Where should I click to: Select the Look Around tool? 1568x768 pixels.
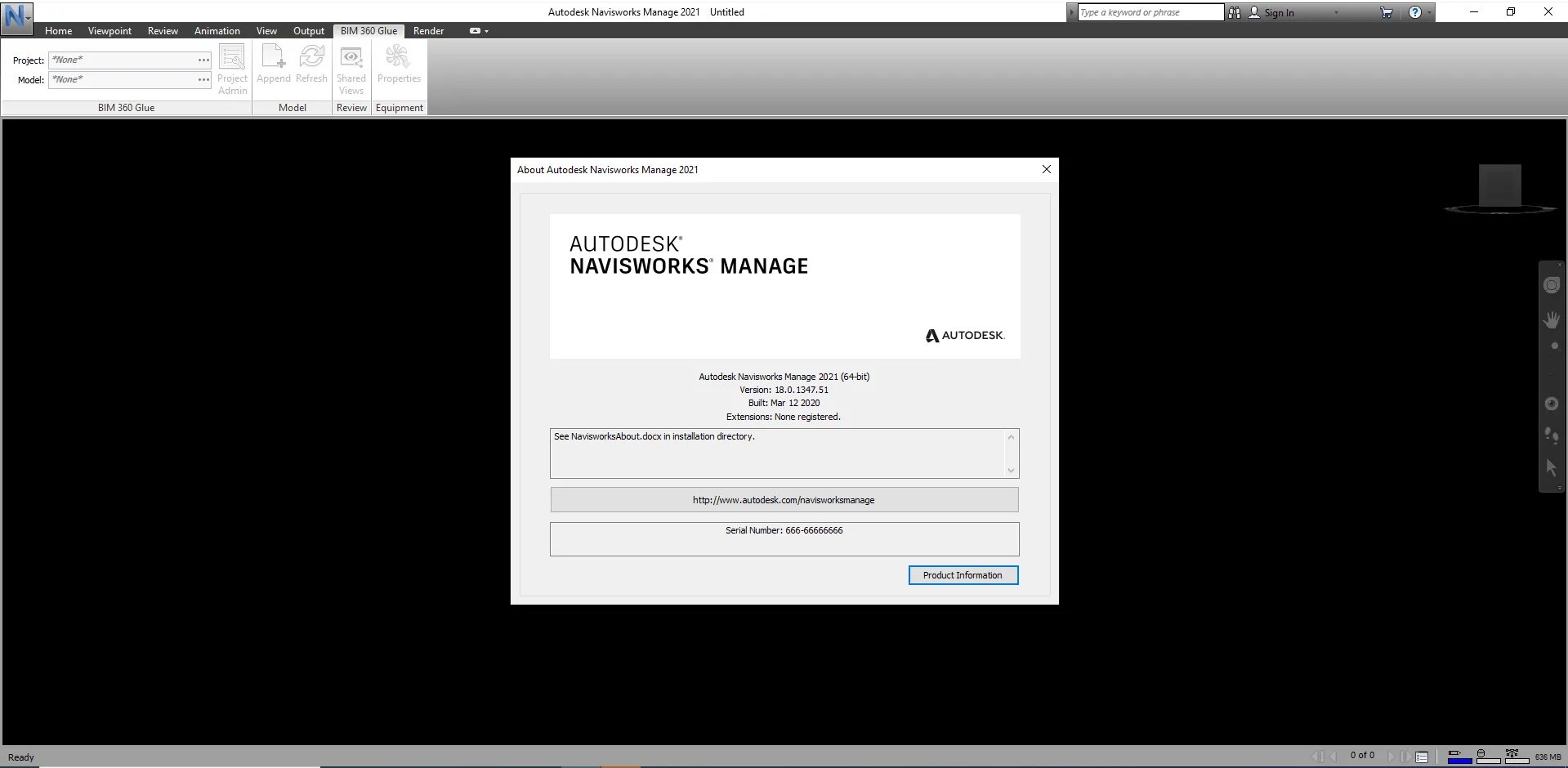pos(1552,404)
